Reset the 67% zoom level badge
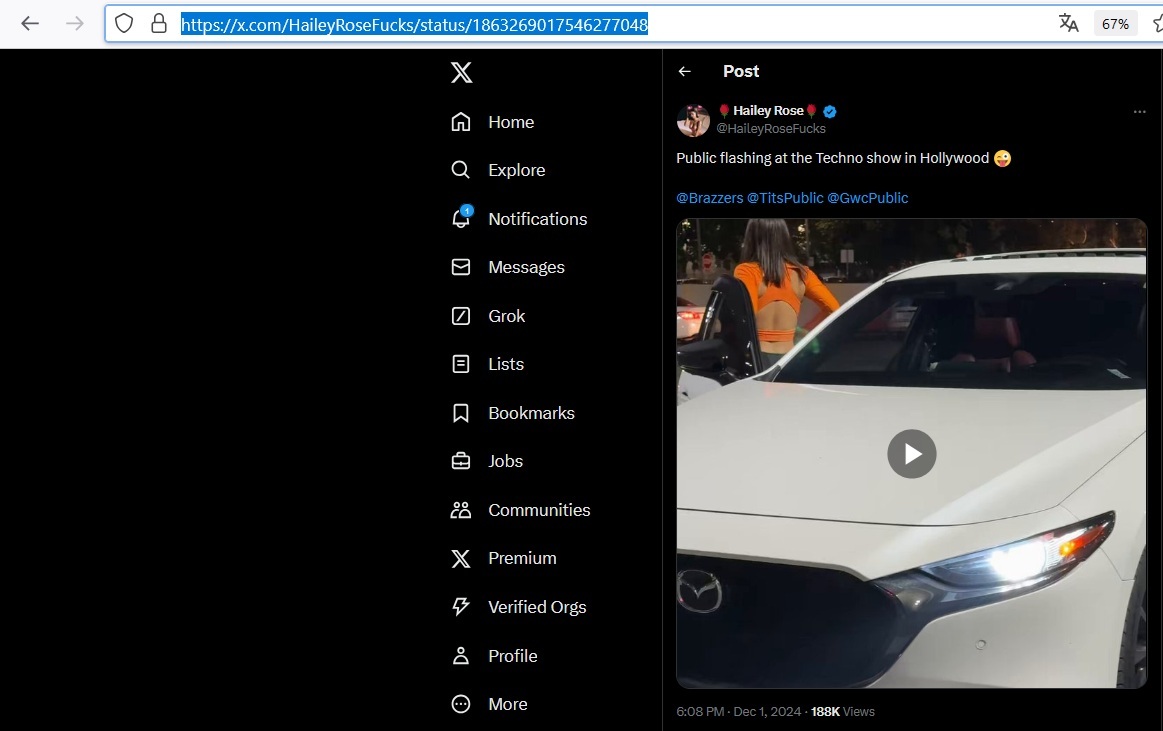The width and height of the screenshot is (1163, 731). click(x=1115, y=24)
